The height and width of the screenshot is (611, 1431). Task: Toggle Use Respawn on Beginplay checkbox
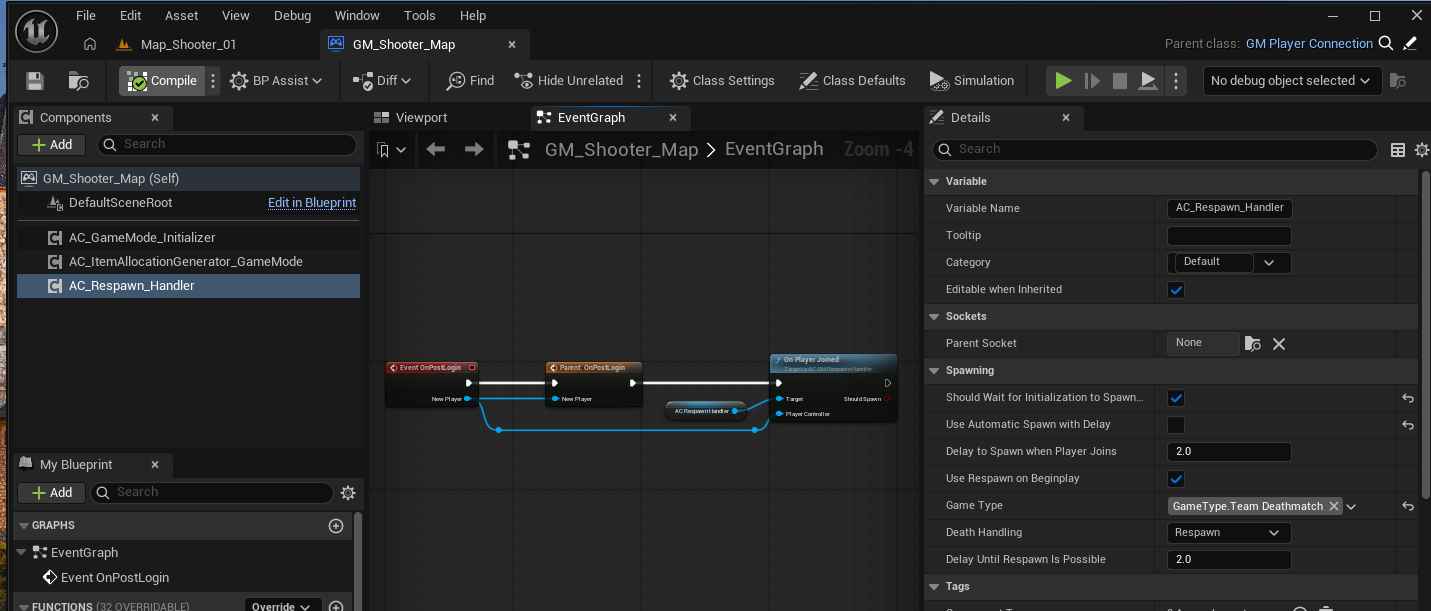[1176, 479]
